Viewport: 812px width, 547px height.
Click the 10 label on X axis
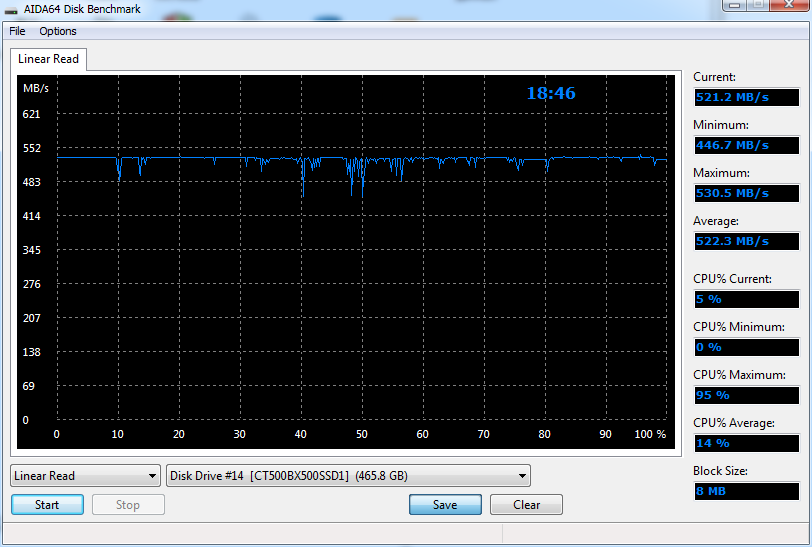click(118, 434)
